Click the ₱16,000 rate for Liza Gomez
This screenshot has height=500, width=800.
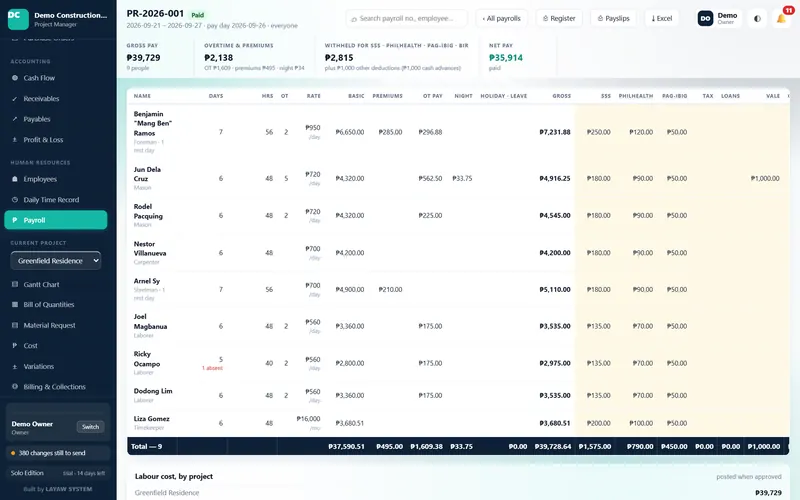tap(308, 419)
